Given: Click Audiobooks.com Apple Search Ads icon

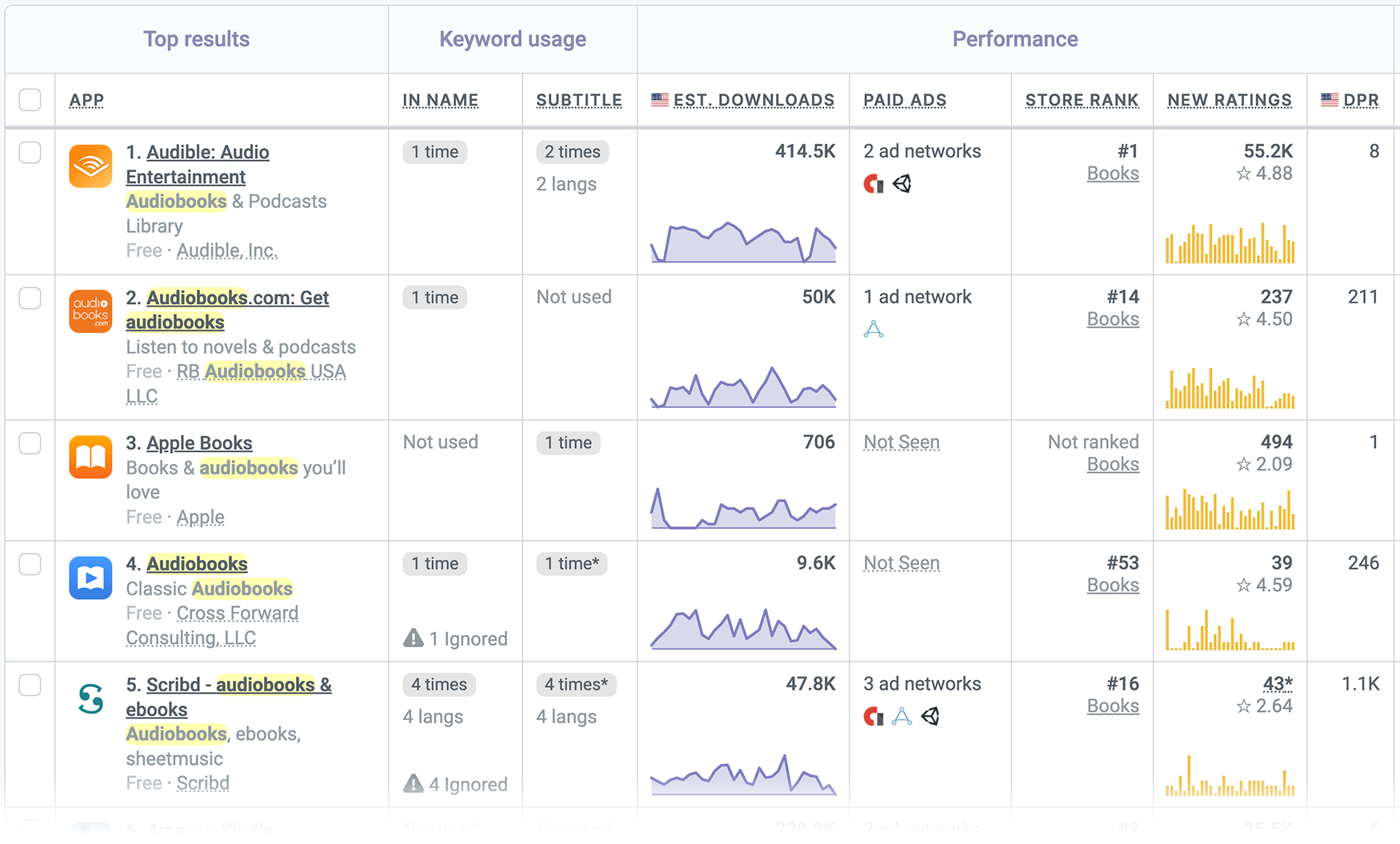Looking at the screenshot, I should click(874, 330).
